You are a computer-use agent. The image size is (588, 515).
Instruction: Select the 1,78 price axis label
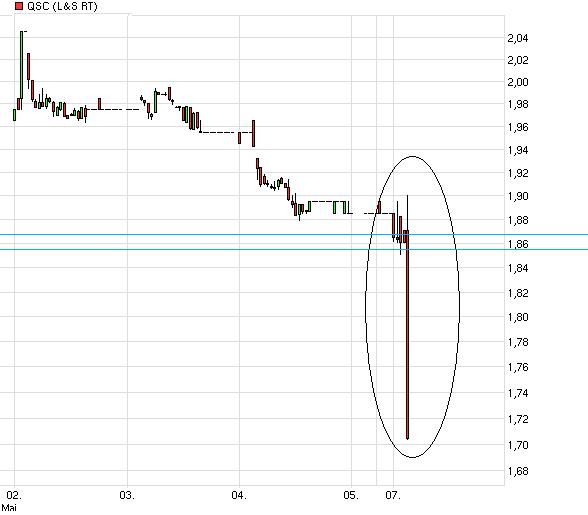tap(518, 342)
